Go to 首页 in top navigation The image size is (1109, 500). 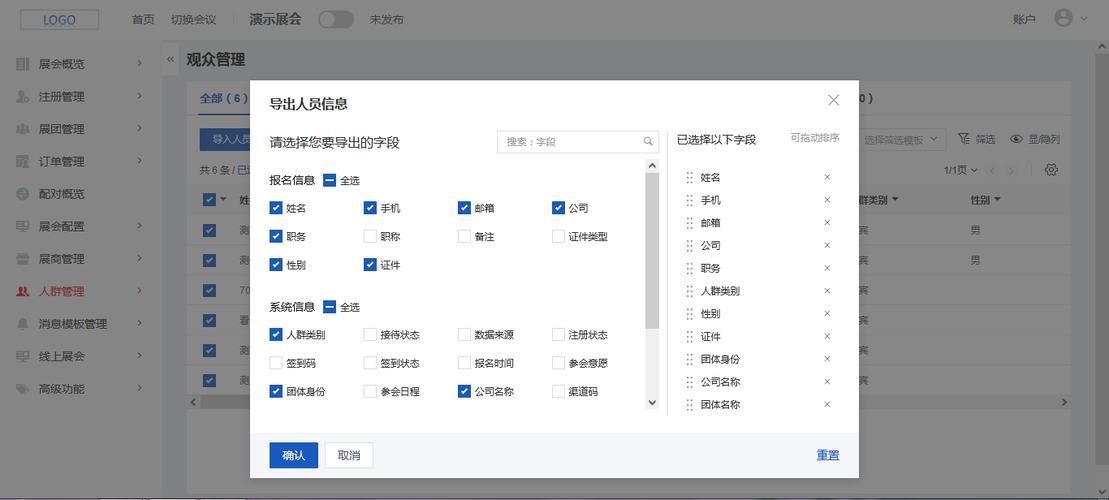coord(143,20)
